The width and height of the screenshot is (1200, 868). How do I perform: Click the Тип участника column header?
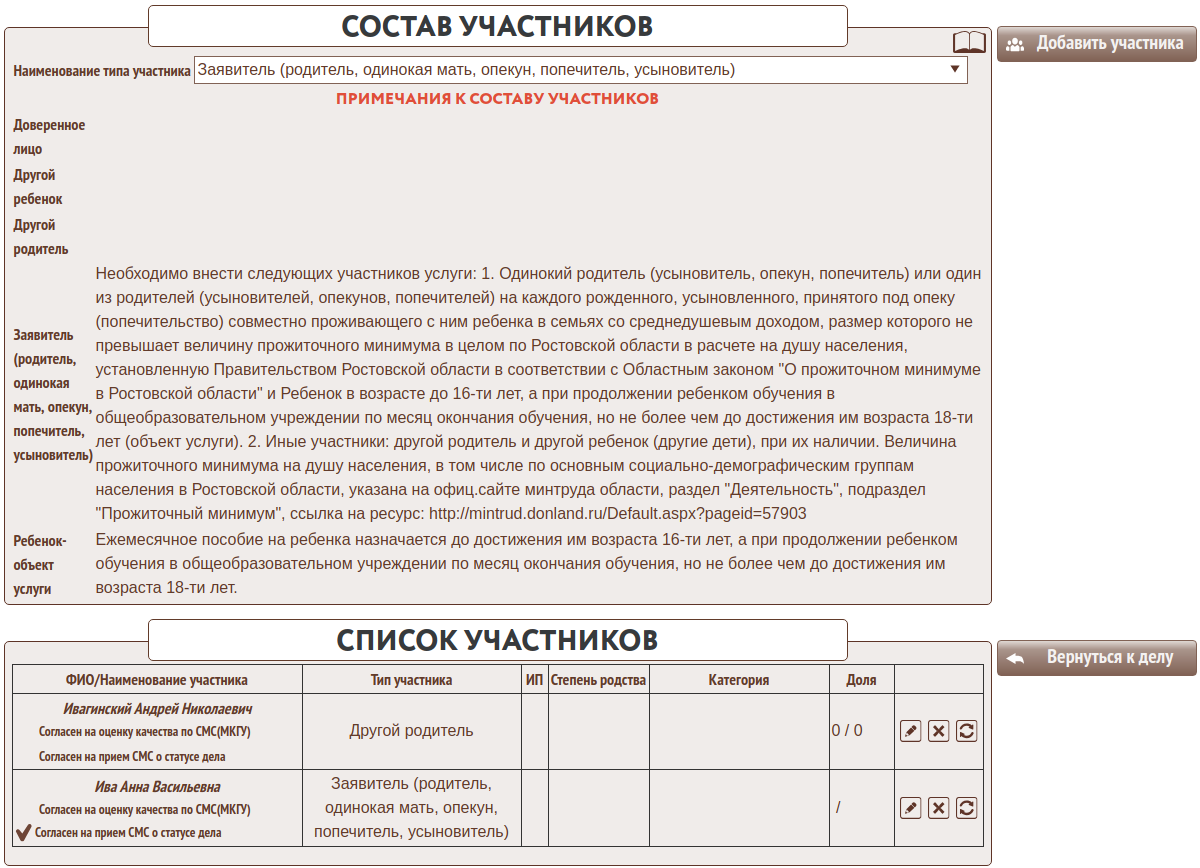click(x=411, y=680)
